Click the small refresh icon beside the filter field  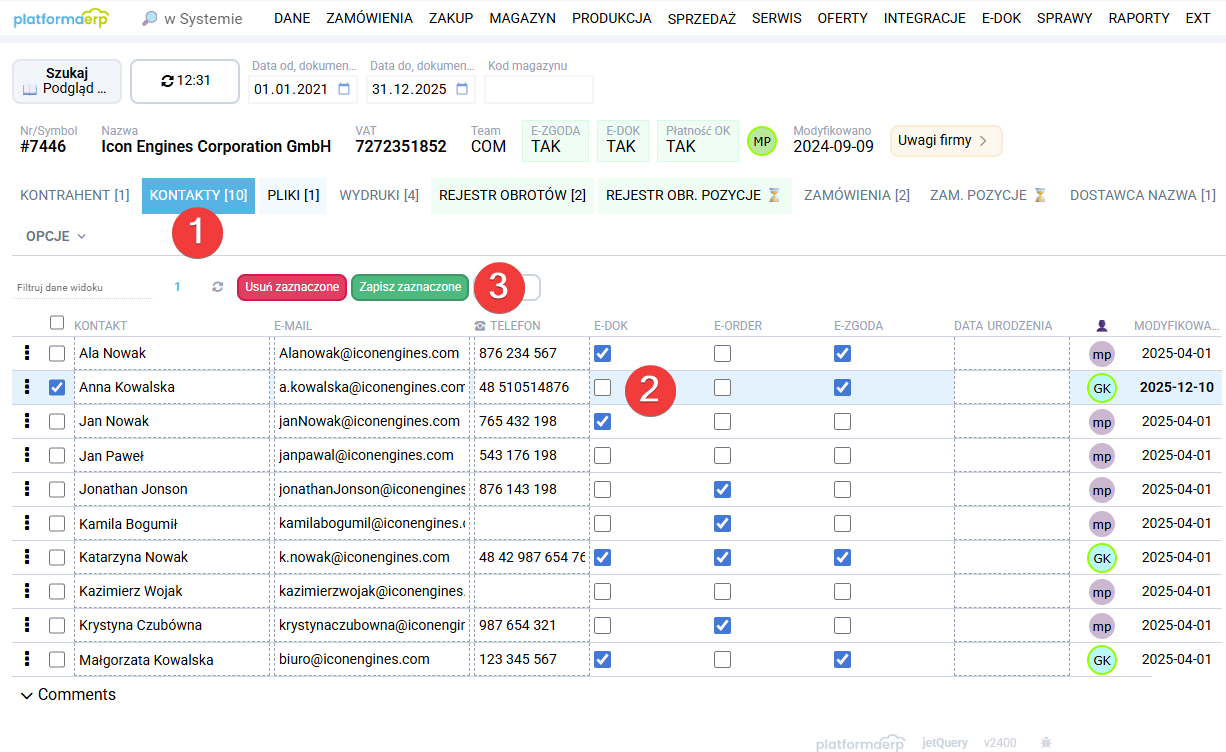pyautogui.click(x=217, y=285)
